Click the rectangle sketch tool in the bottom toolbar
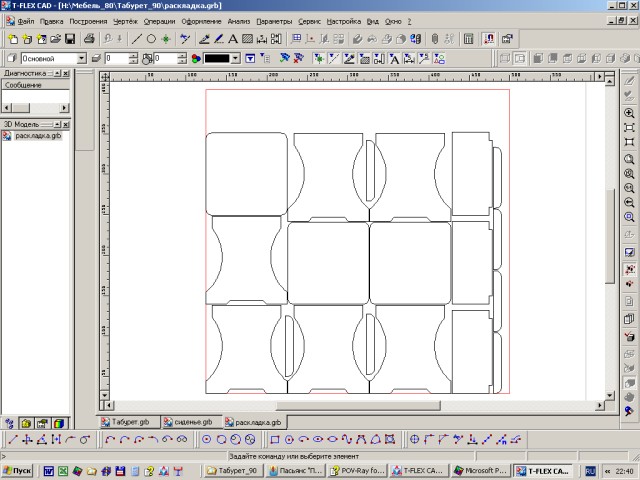 (x=275, y=440)
